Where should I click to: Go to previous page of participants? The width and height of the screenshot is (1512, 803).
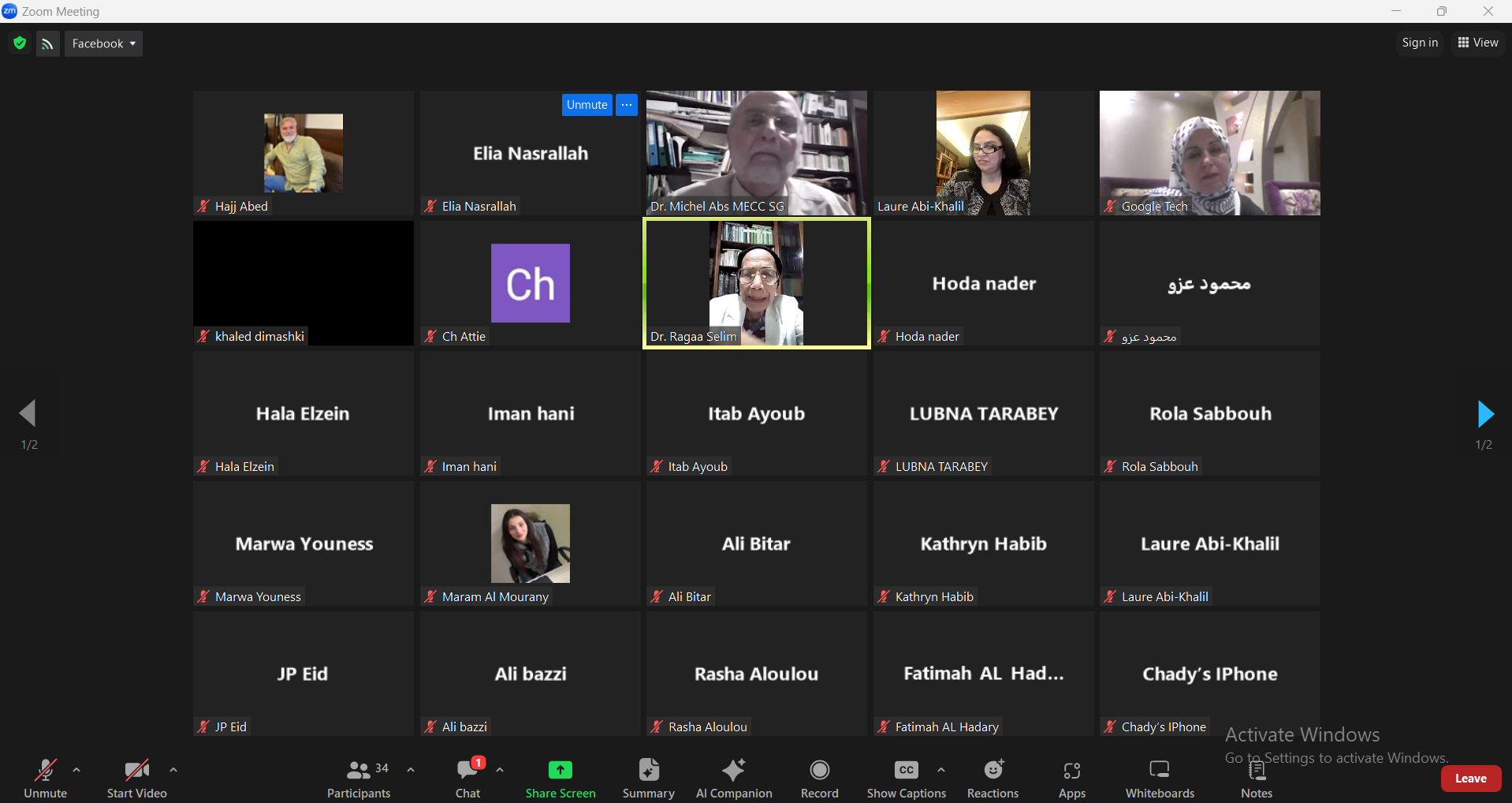pyautogui.click(x=28, y=413)
